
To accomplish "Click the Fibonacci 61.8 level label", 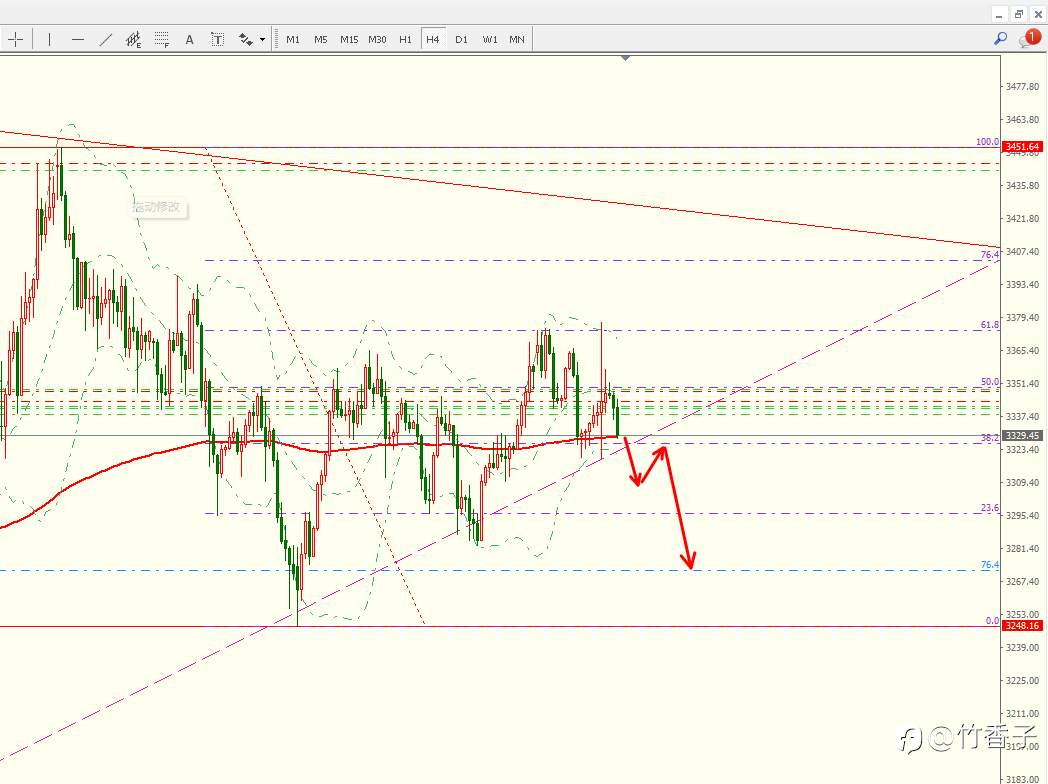I will tap(990, 325).
